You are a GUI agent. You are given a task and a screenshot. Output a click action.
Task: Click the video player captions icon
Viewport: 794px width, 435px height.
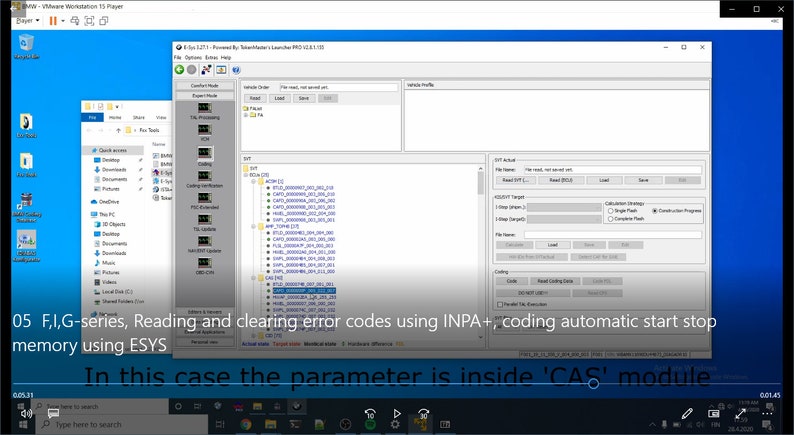tap(53, 413)
